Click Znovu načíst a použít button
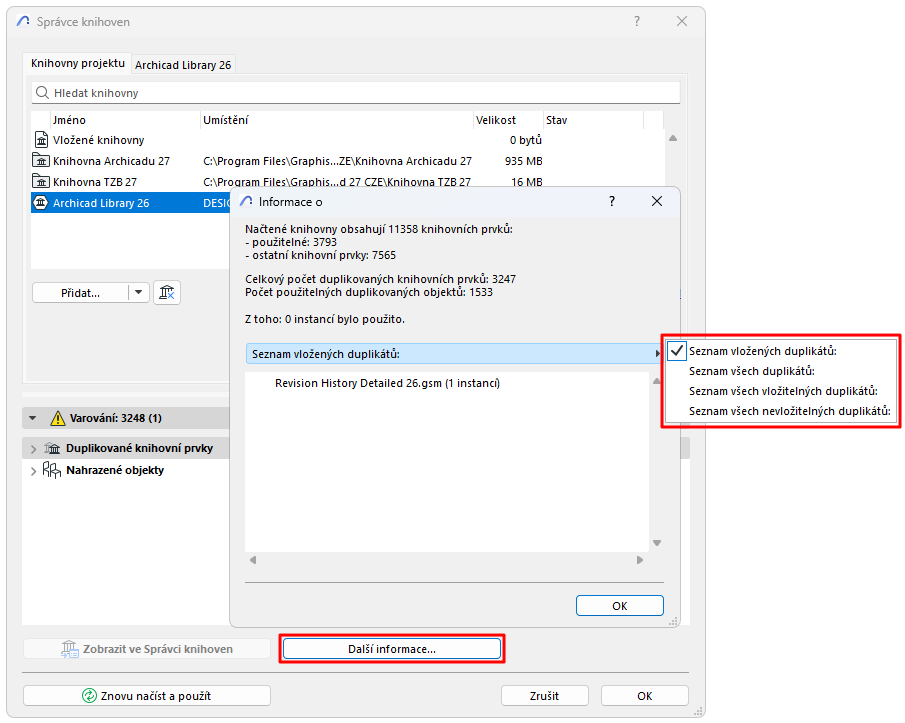Viewport: 905px width, 723px height. pyautogui.click(x=147, y=695)
